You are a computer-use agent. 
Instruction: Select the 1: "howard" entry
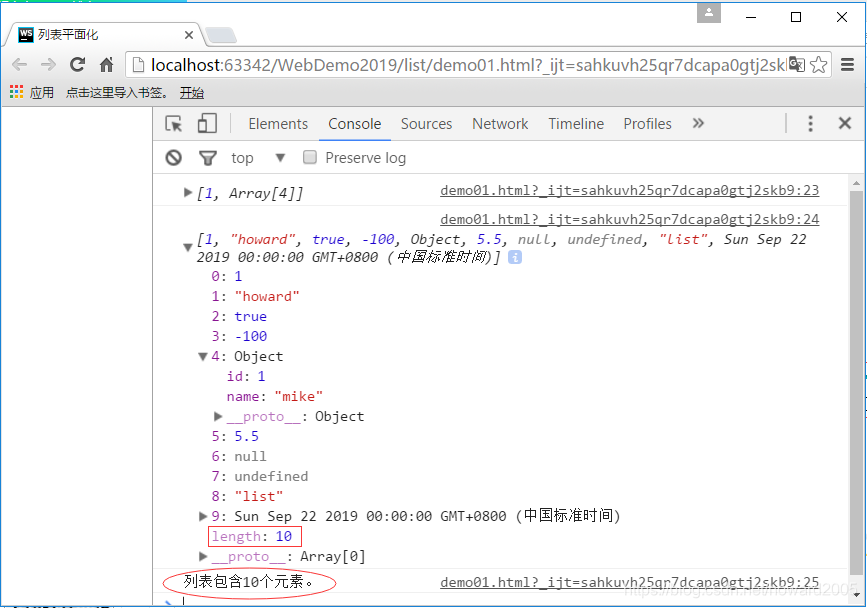[255, 297]
